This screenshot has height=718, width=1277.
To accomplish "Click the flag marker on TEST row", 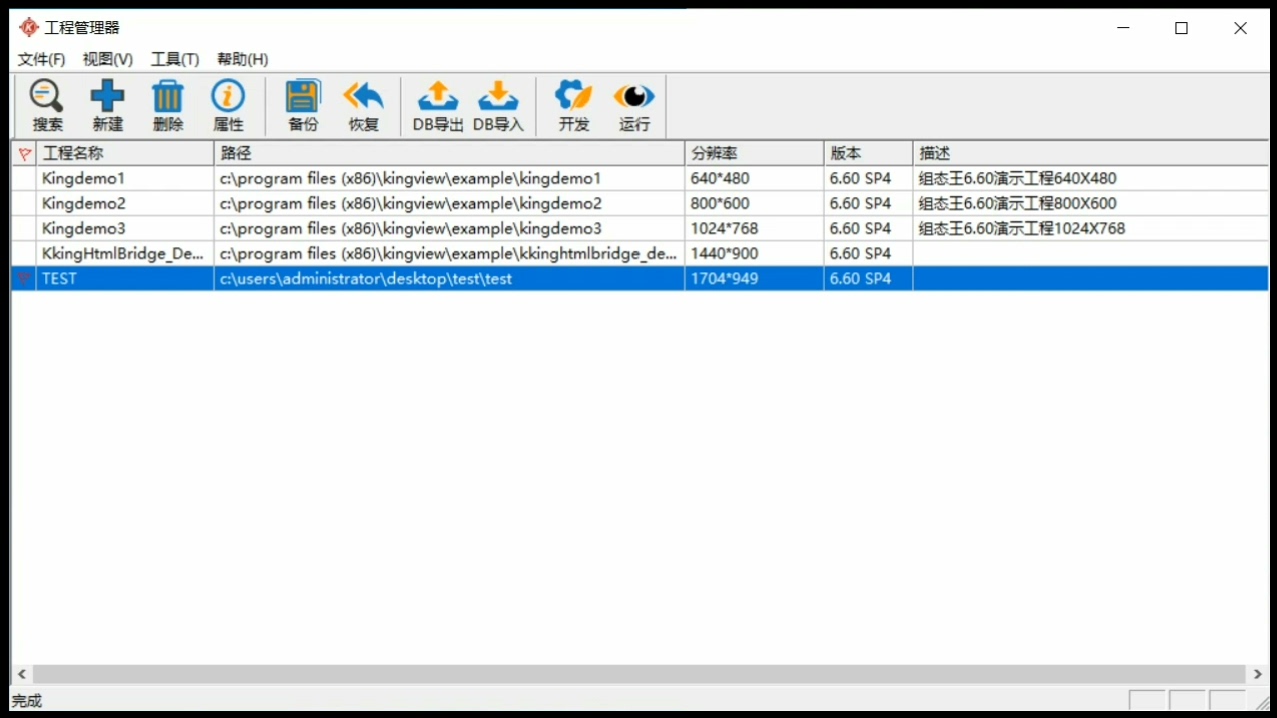I will click(24, 279).
